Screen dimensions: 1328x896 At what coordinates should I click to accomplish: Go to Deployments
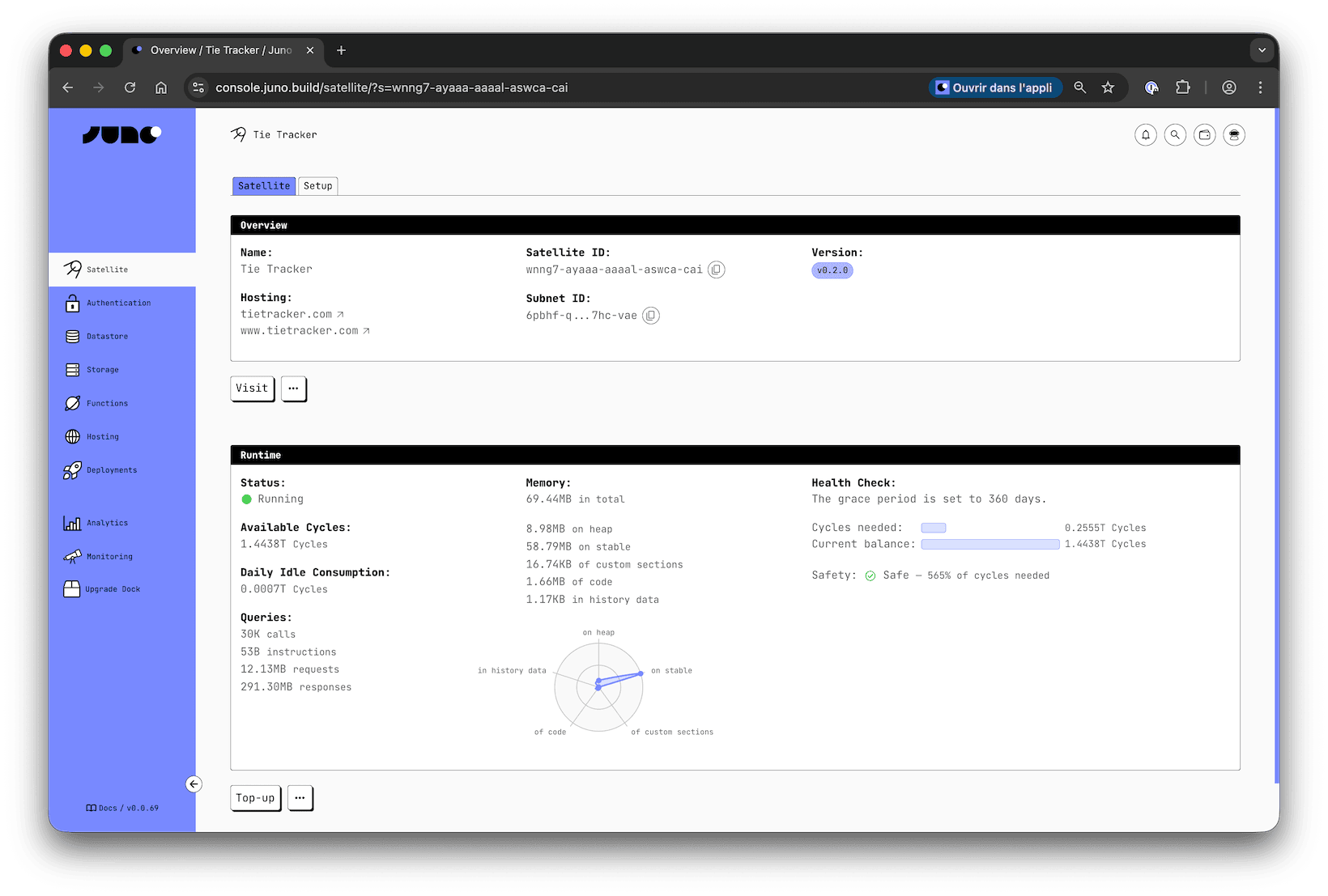click(111, 469)
